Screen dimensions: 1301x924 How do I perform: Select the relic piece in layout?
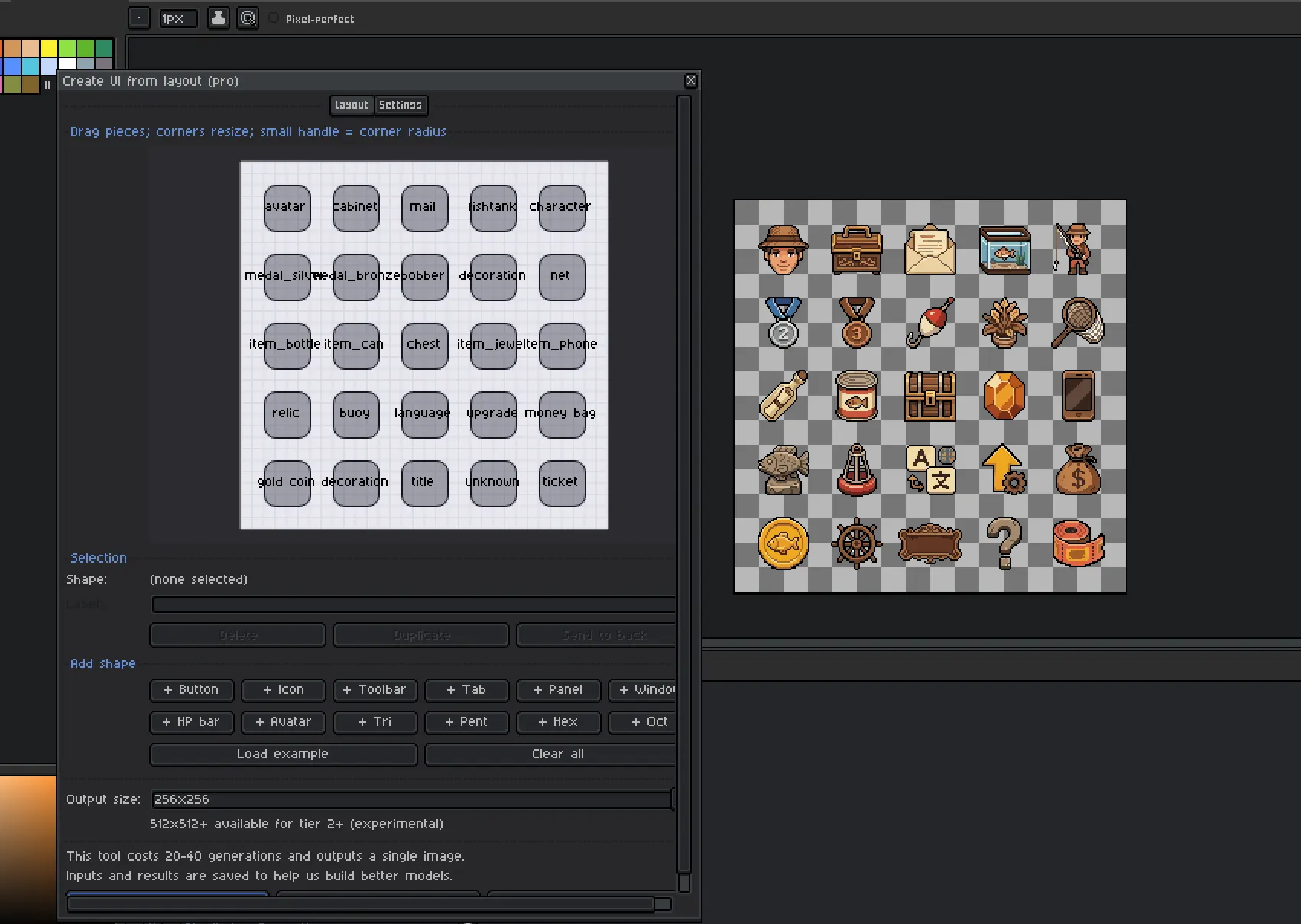(x=287, y=414)
